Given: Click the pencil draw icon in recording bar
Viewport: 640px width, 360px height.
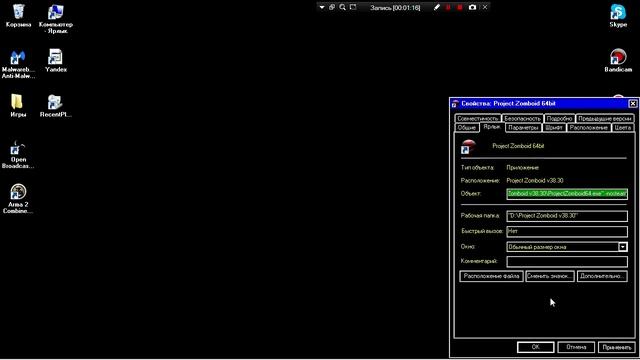Looking at the screenshot, I should tap(437, 7).
